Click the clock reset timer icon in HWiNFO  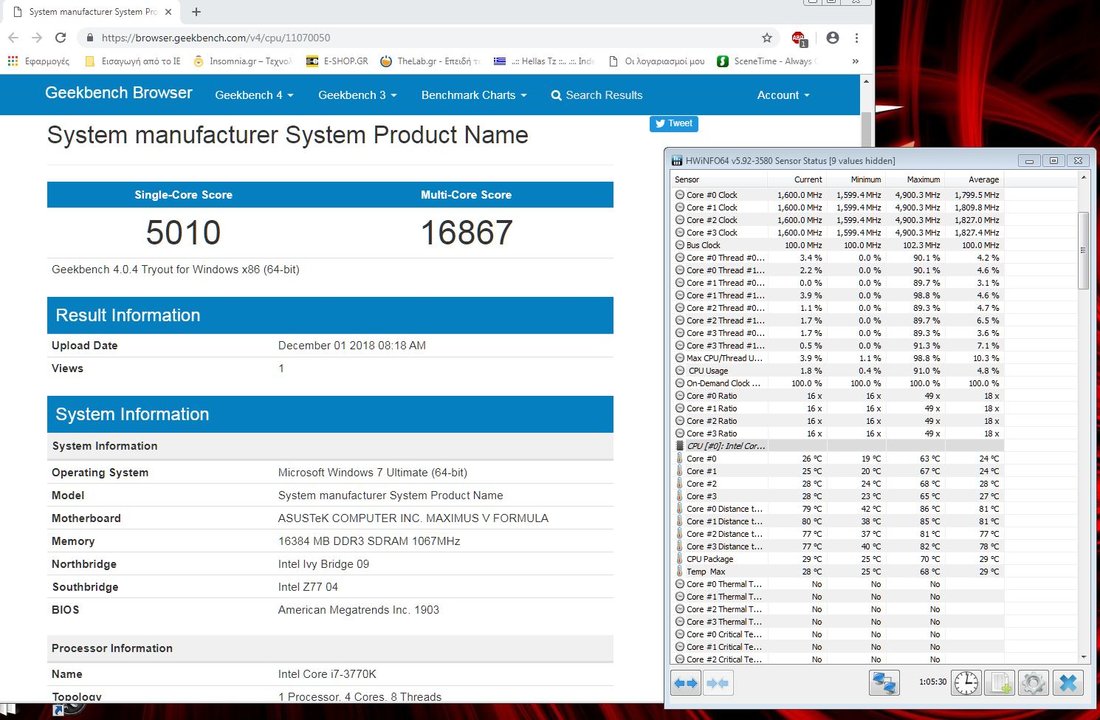point(966,683)
